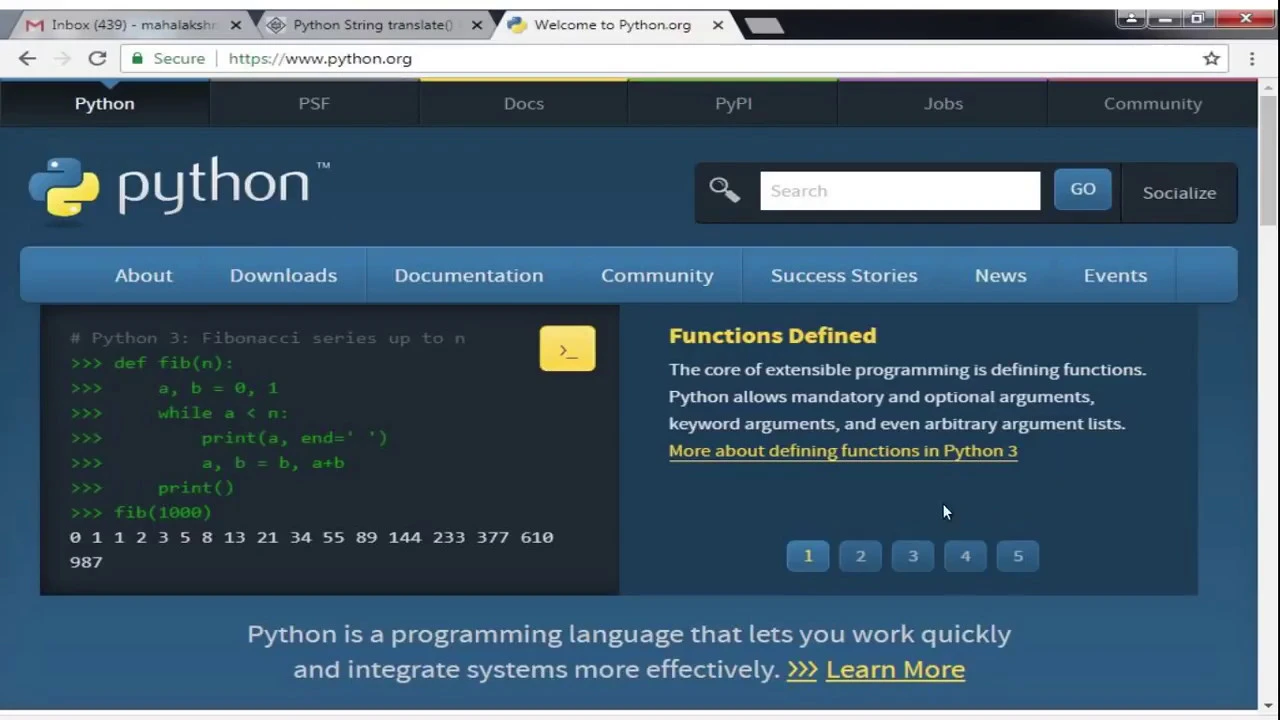Click the '>>>' arrows before Learn More
Image resolution: width=1280 pixels, height=720 pixels.
coord(802,669)
